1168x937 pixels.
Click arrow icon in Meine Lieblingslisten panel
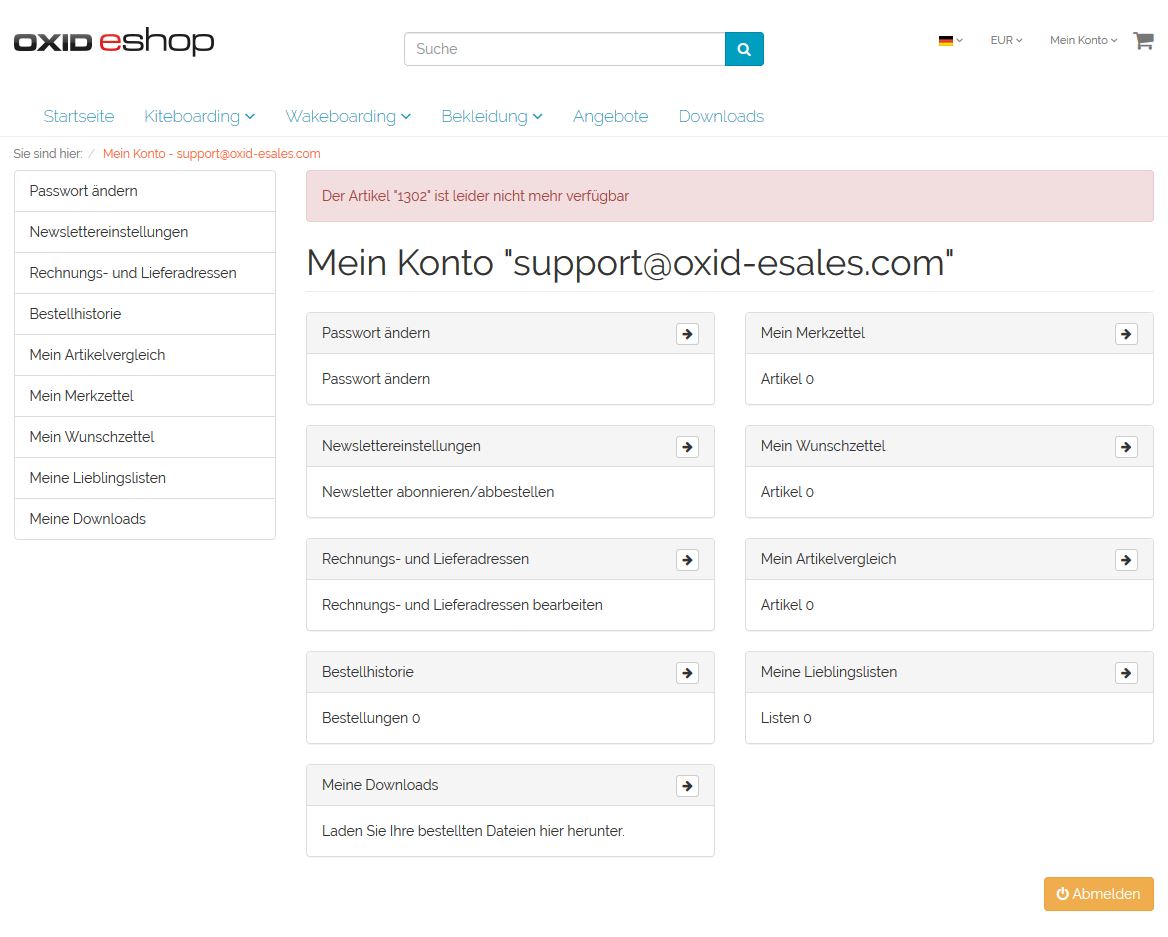coord(1126,673)
